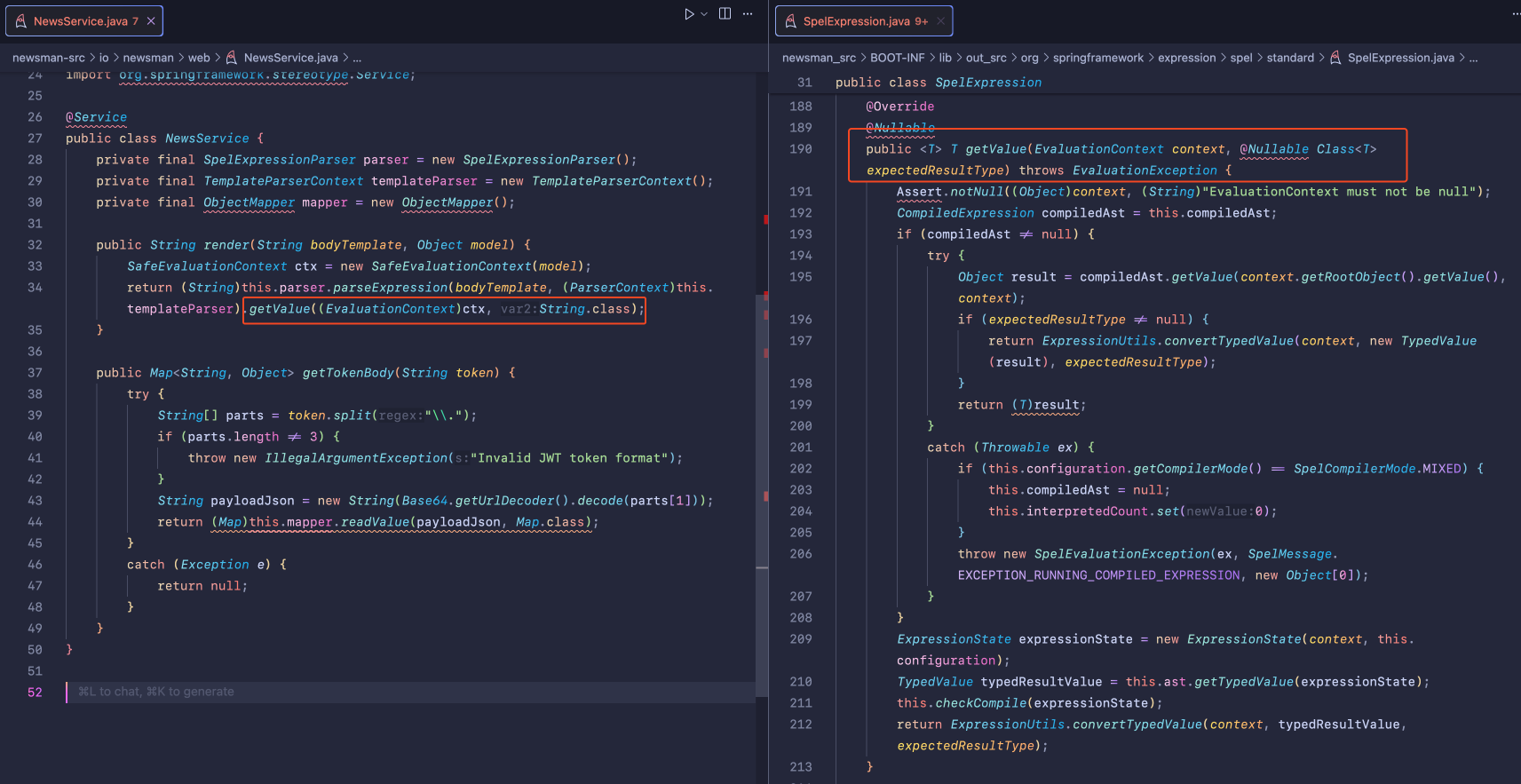Split the editor with layout icon
The image size is (1521, 784).
pos(725,14)
